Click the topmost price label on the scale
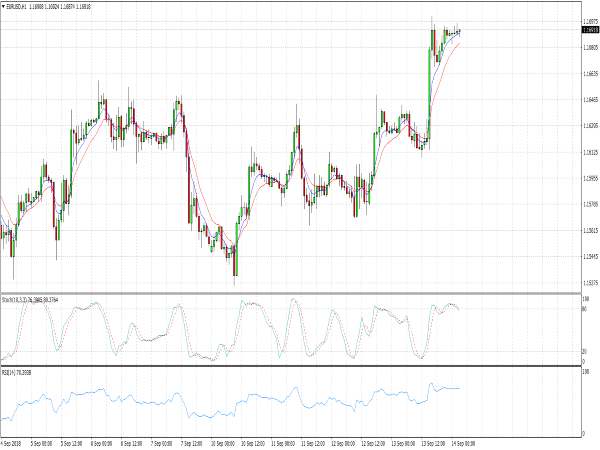 click(x=591, y=21)
